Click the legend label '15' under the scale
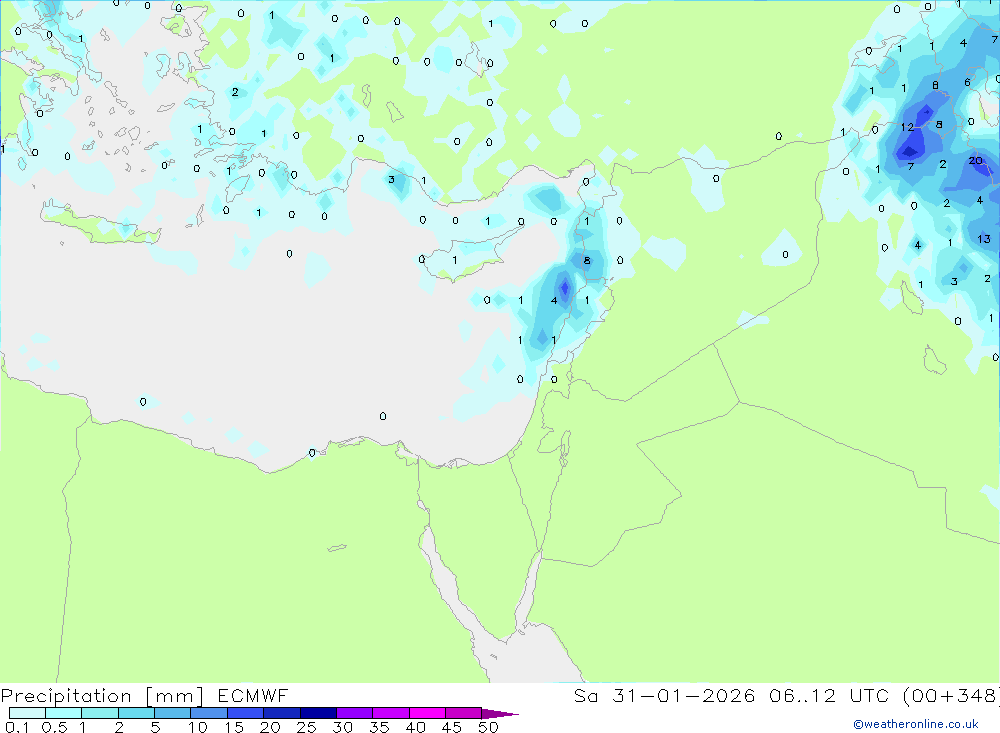This screenshot has width=1000, height=733. [x=234, y=727]
